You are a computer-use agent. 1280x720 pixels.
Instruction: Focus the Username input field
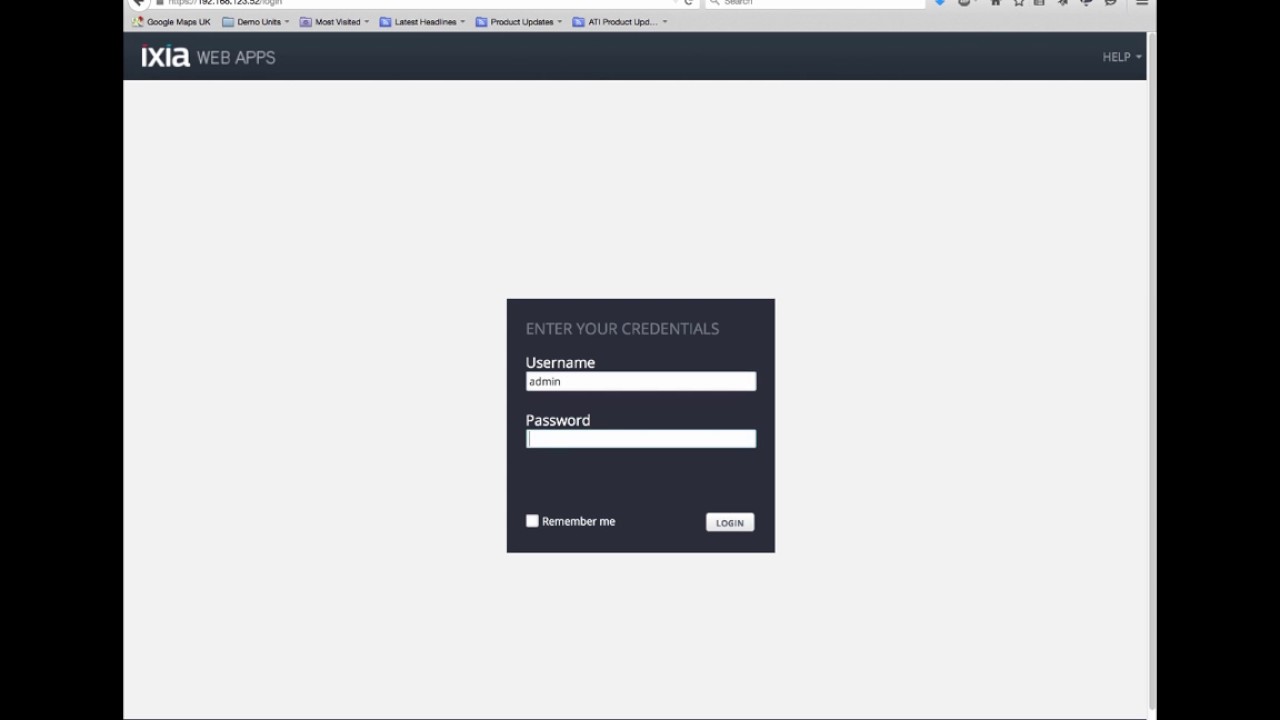[x=641, y=381]
